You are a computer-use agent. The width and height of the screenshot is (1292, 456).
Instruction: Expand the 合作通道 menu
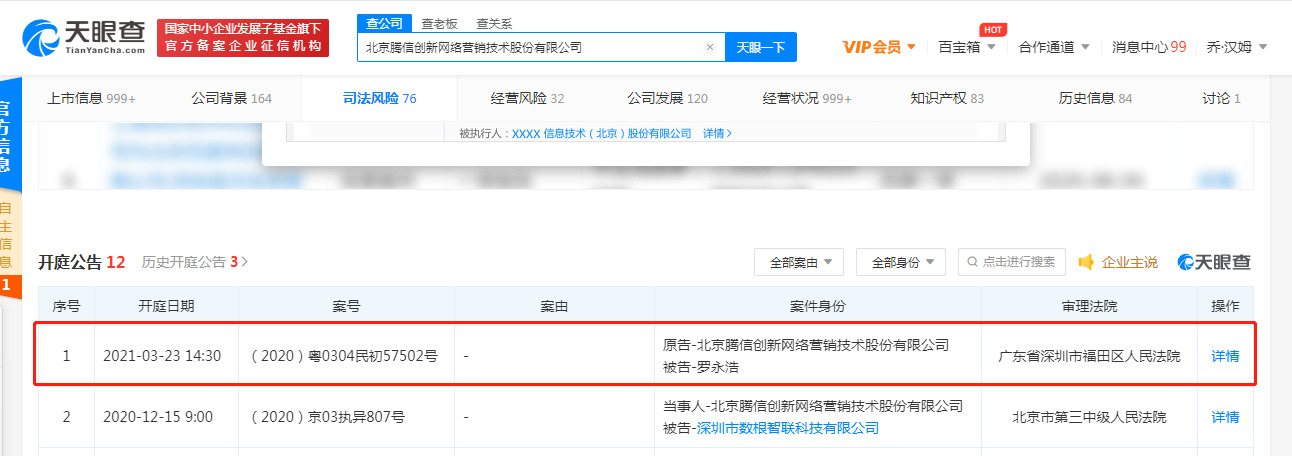click(x=1054, y=47)
